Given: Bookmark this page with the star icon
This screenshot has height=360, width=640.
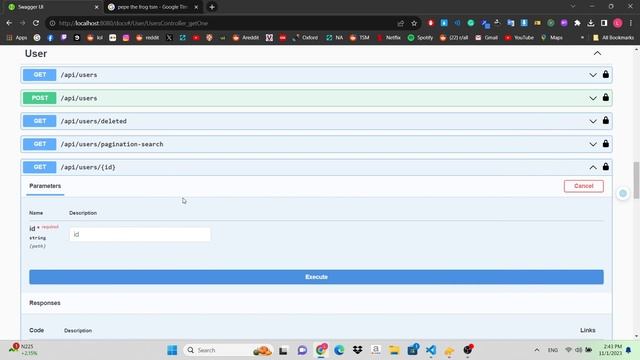Looking at the screenshot, I should (x=414, y=23).
